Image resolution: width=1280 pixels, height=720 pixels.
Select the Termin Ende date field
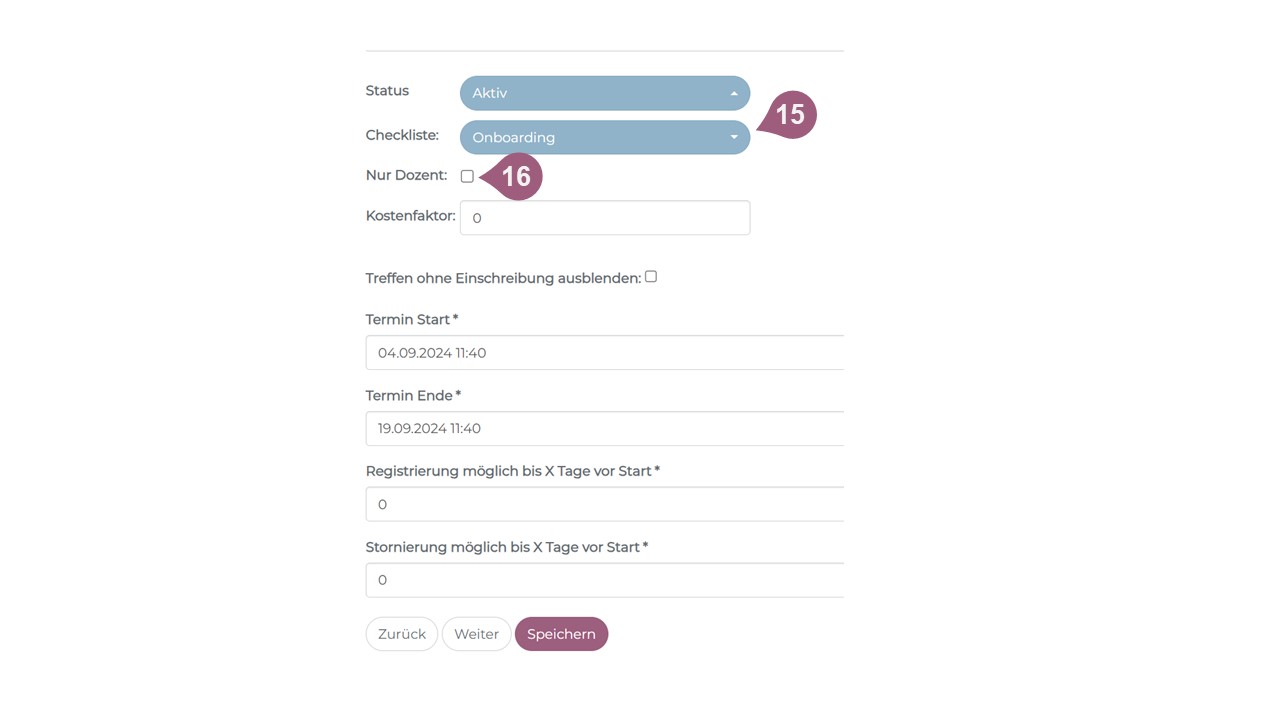click(604, 429)
